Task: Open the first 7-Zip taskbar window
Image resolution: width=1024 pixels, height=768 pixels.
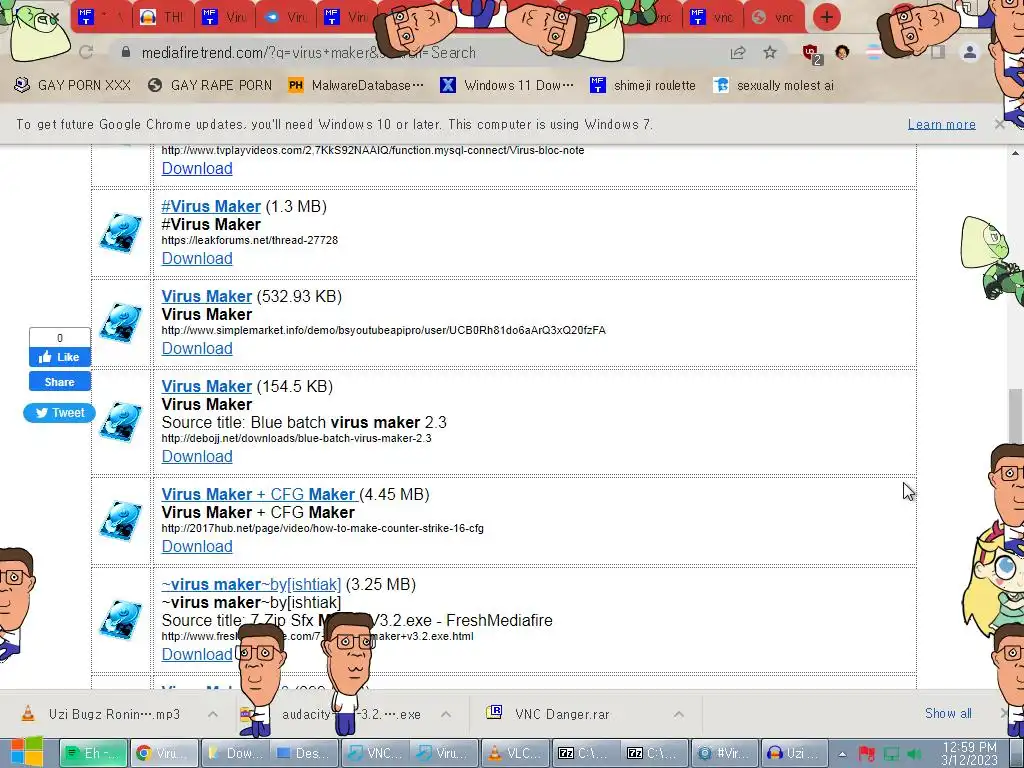Action: click(585, 753)
